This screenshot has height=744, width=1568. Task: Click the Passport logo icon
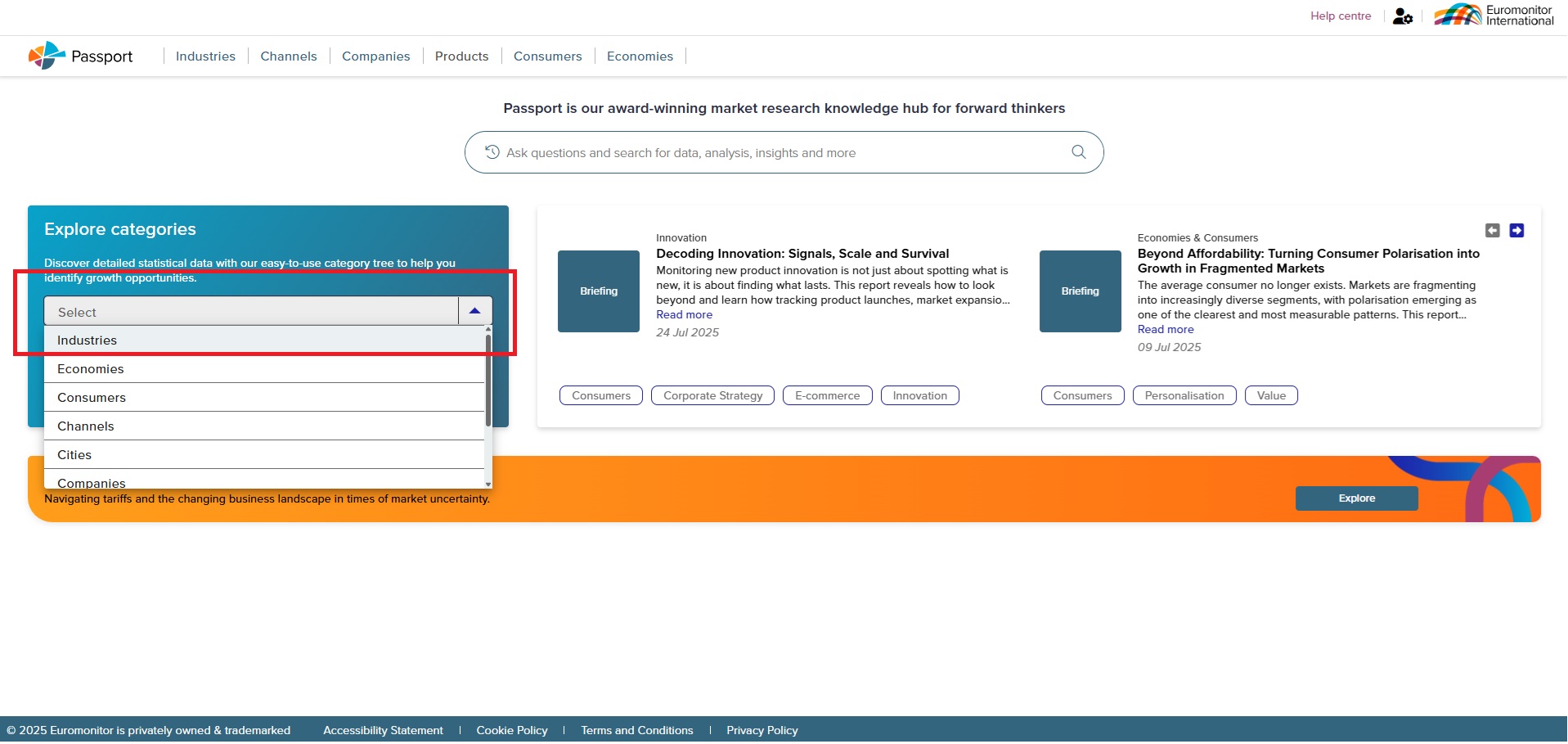point(47,56)
